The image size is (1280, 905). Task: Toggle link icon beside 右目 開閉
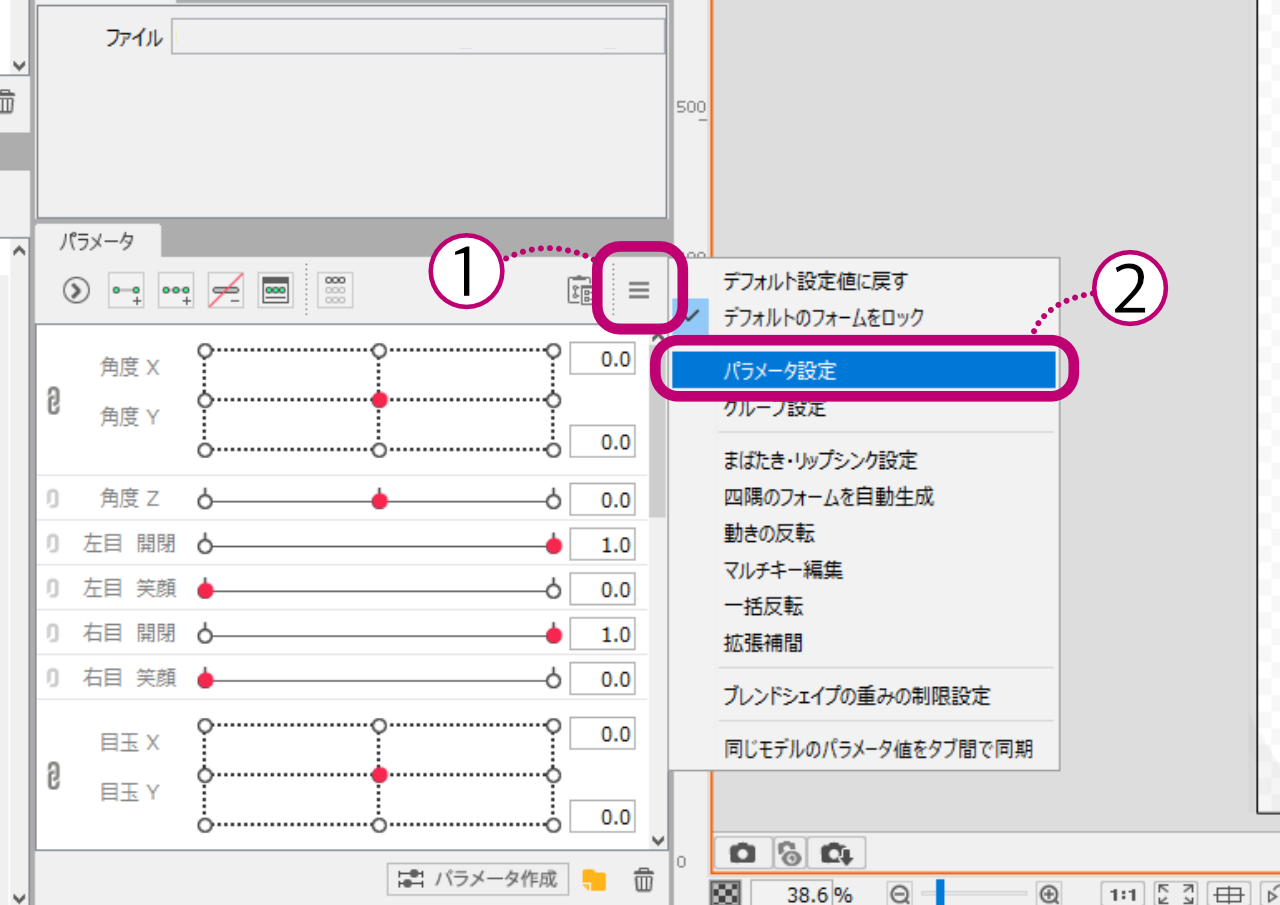coord(53,633)
